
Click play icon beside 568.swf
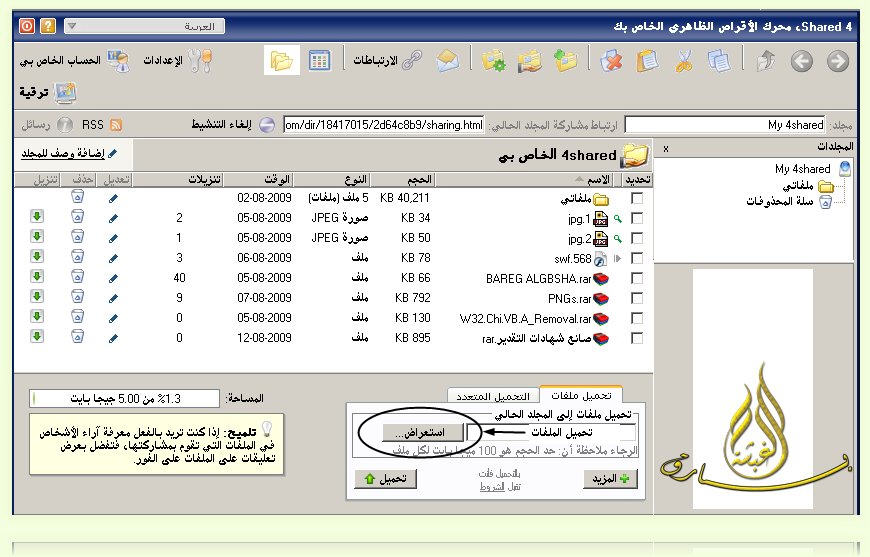(x=618, y=259)
